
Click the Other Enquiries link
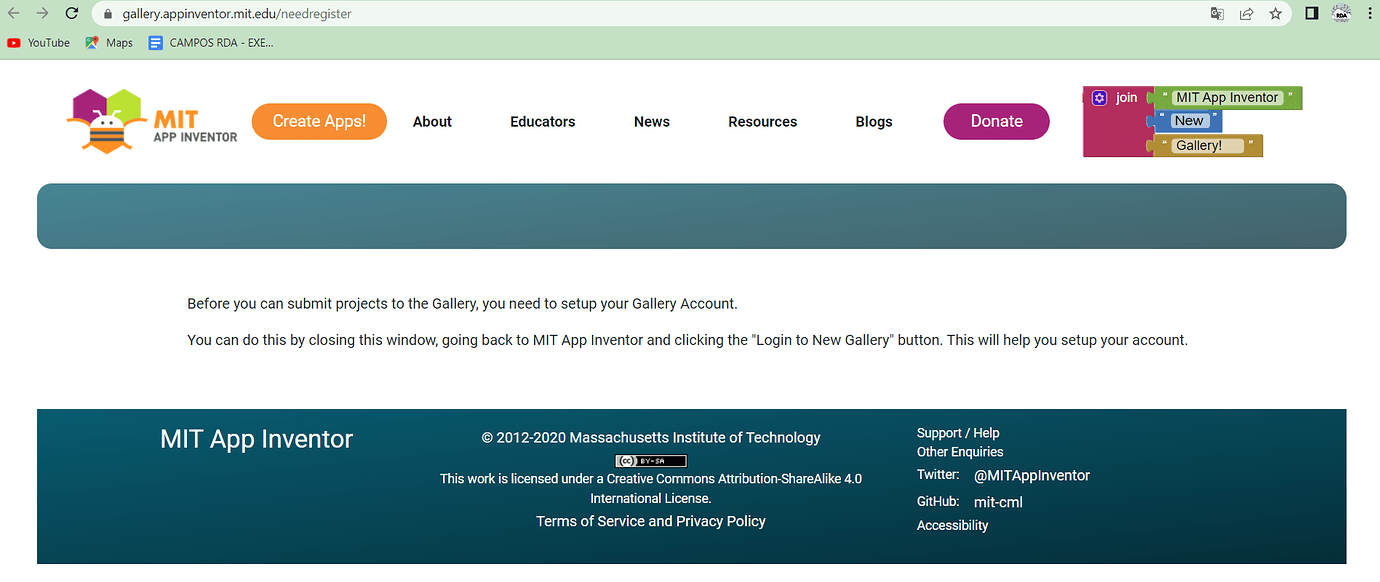point(960,452)
